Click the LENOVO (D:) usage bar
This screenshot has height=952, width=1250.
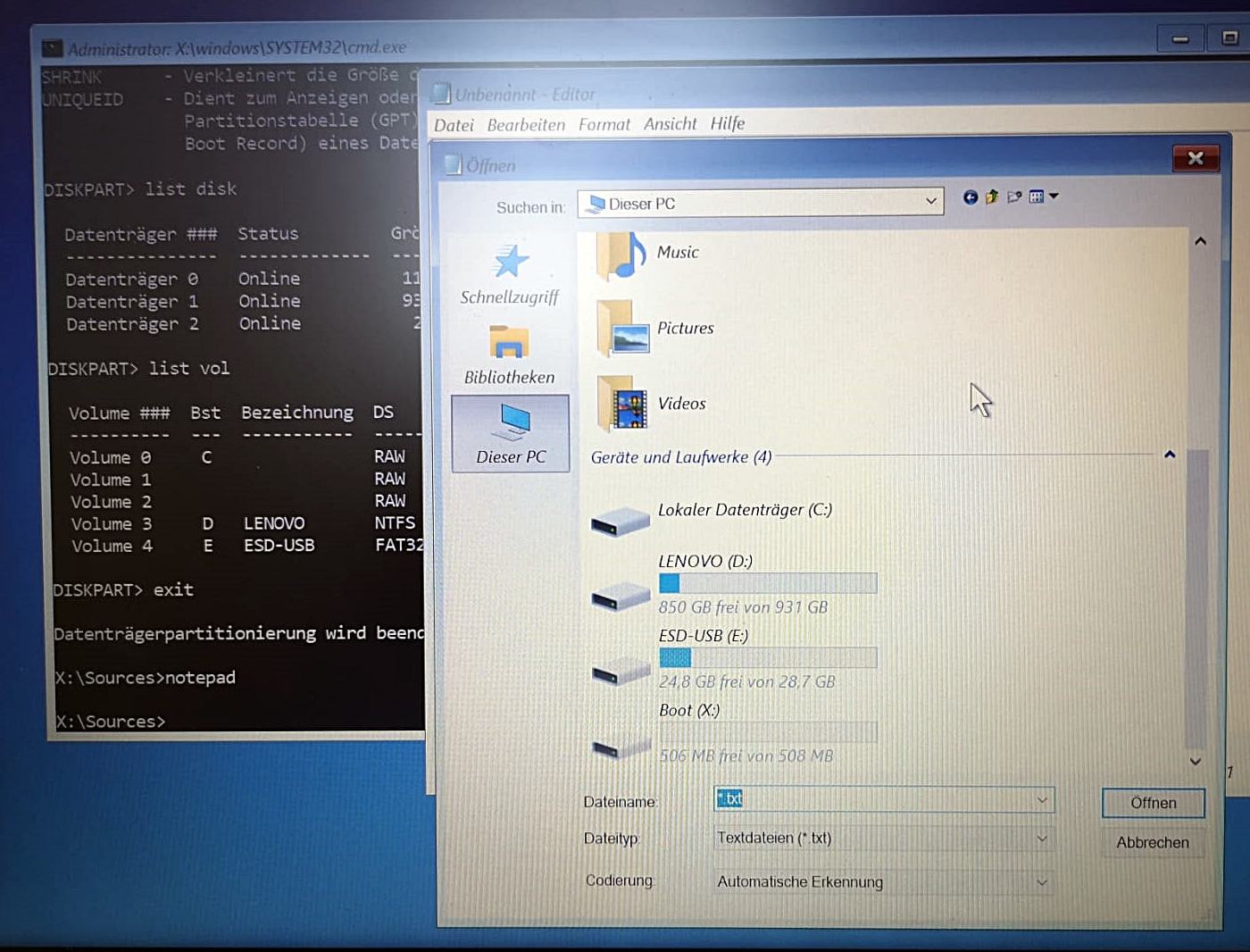pos(768,583)
